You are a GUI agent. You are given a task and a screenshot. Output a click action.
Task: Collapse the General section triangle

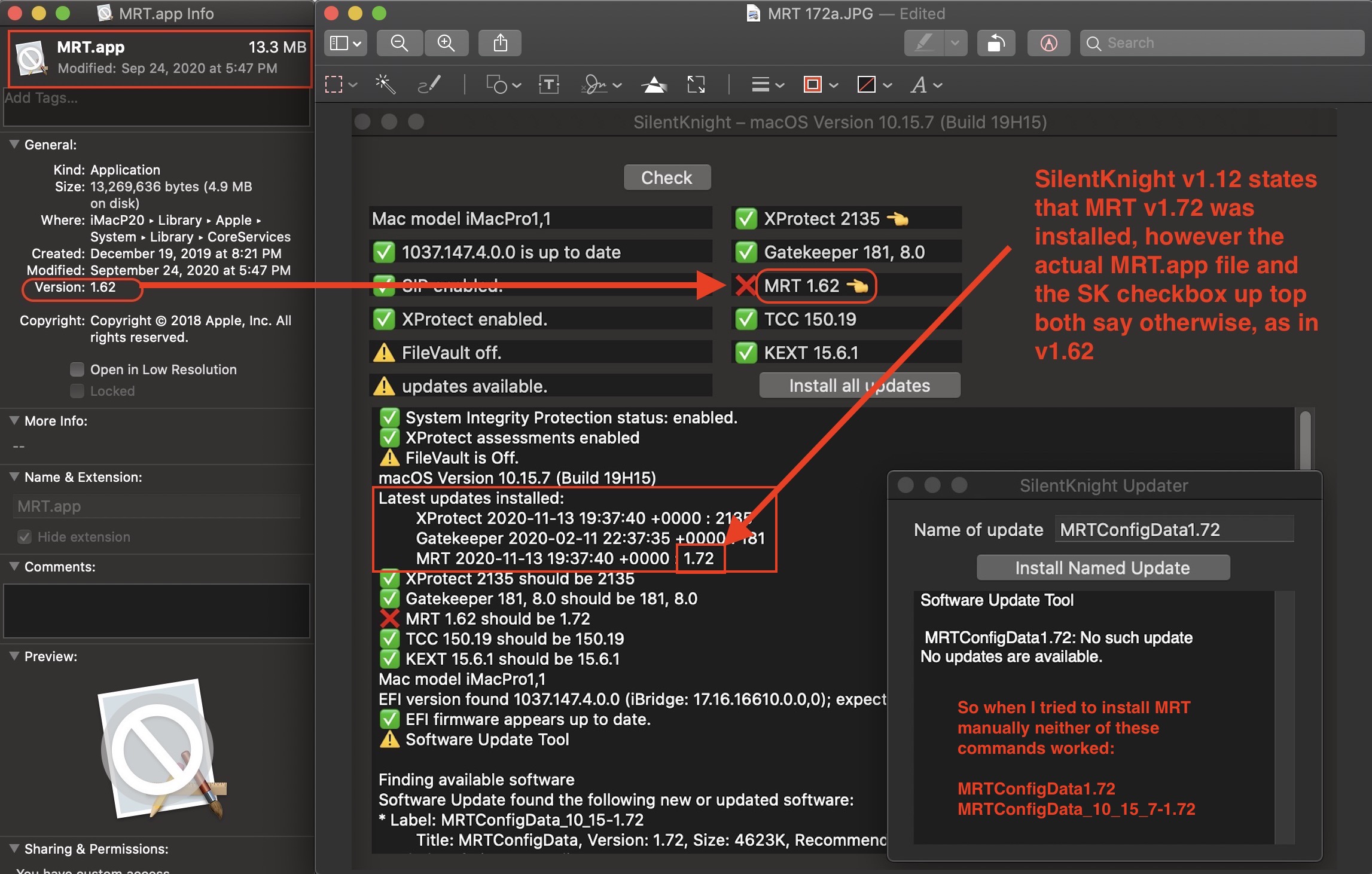(14, 145)
